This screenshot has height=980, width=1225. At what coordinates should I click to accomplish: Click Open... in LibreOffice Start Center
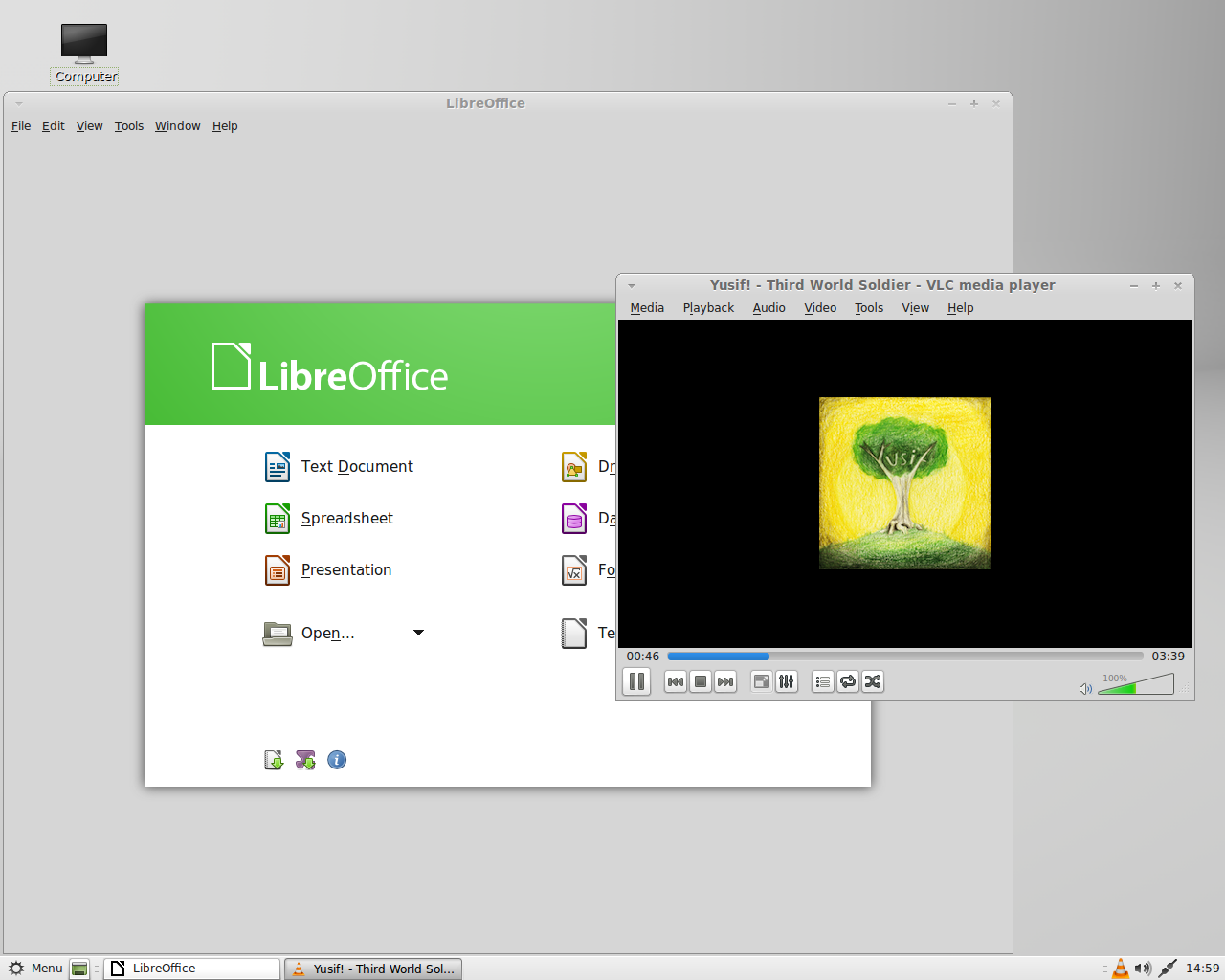(x=308, y=634)
